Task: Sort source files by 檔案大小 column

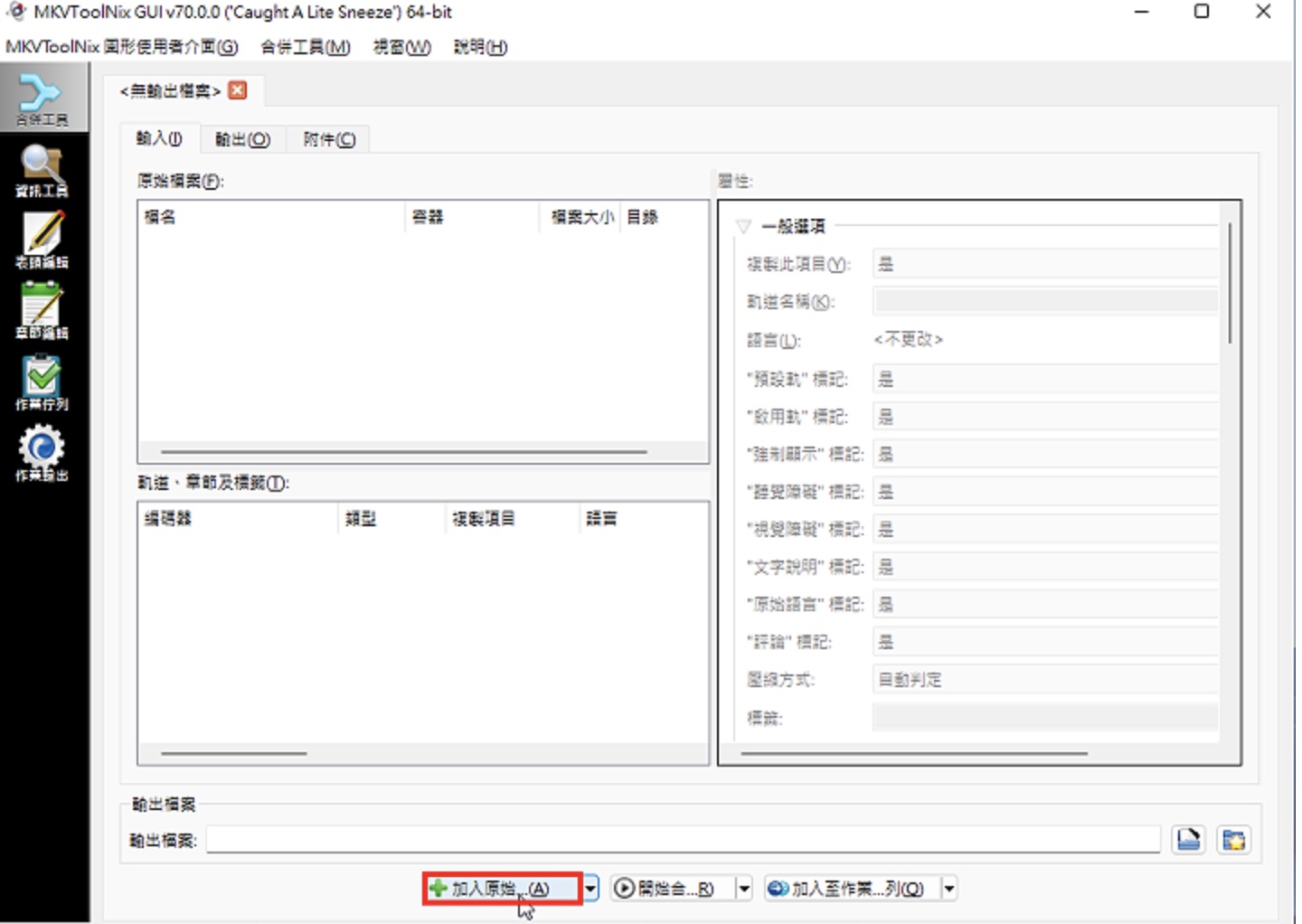Action: tap(580, 217)
